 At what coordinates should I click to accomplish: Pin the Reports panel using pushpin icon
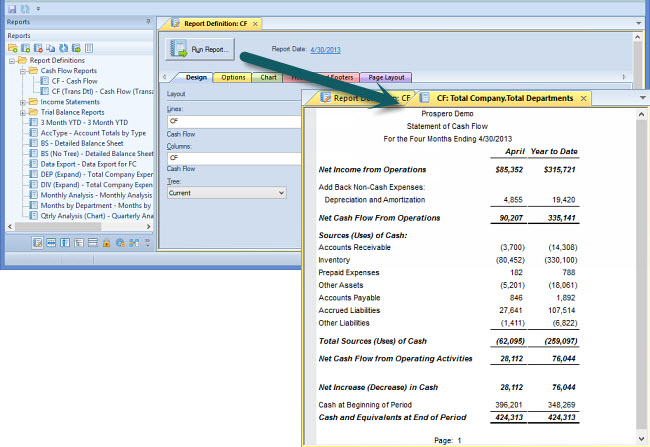pos(148,20)
